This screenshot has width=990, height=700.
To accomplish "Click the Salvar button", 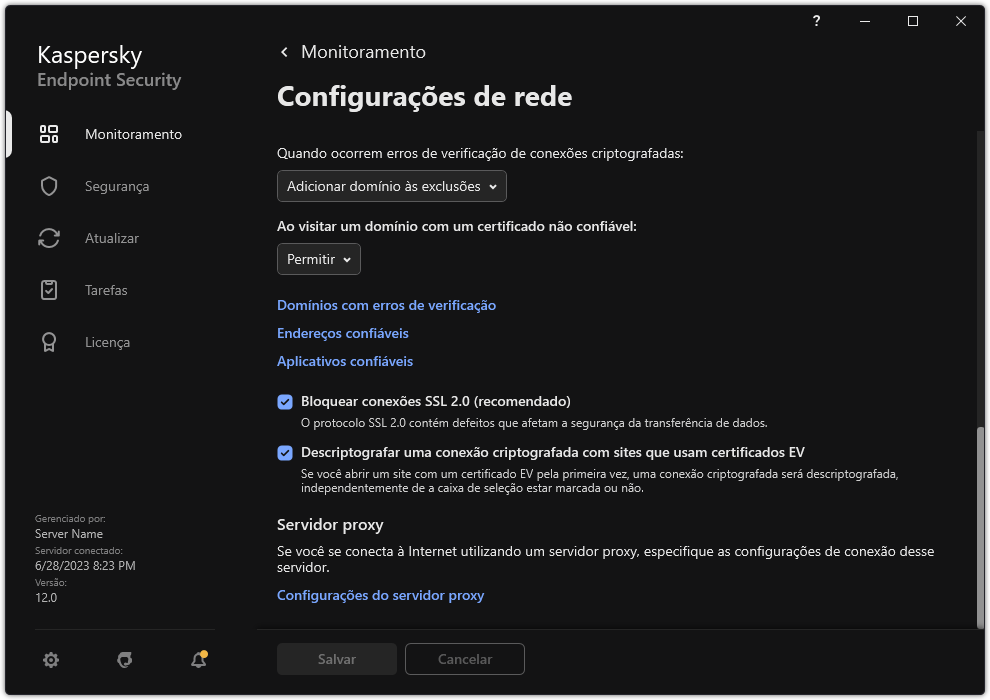I will [x=336, y=659].
